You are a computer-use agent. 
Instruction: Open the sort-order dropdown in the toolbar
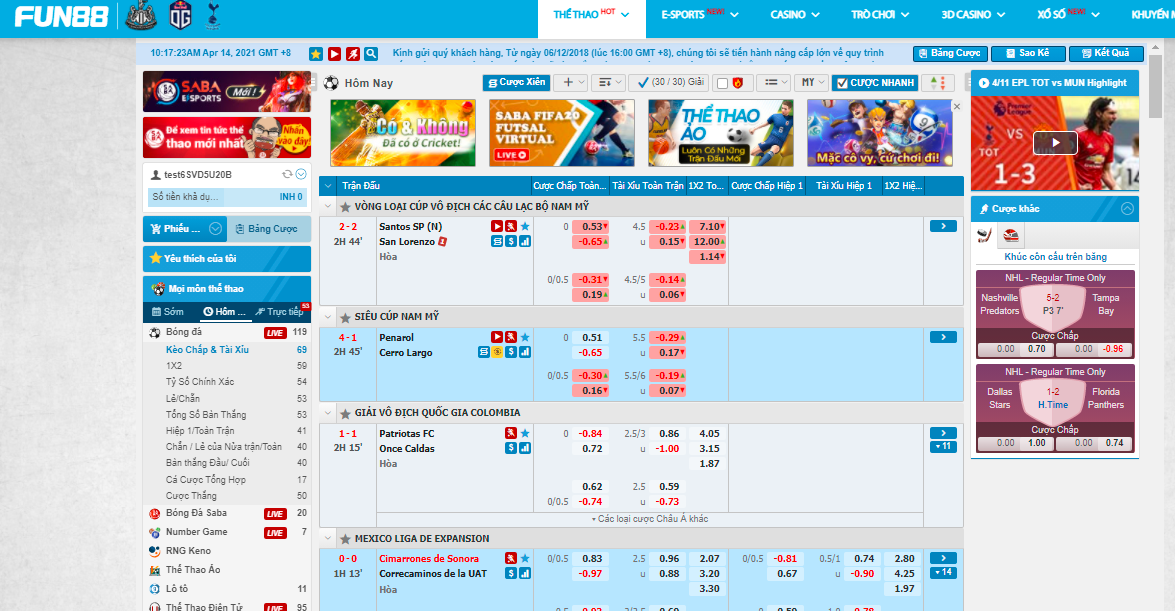(x=608, y=82)
